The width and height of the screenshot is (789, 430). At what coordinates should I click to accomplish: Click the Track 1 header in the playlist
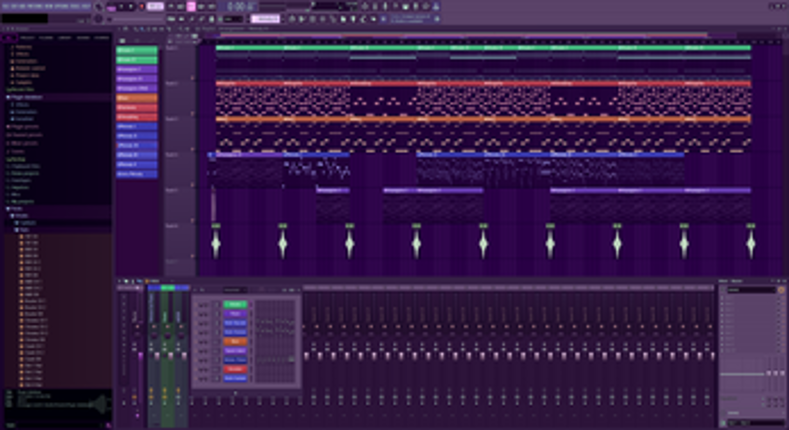tap(179, 60)
